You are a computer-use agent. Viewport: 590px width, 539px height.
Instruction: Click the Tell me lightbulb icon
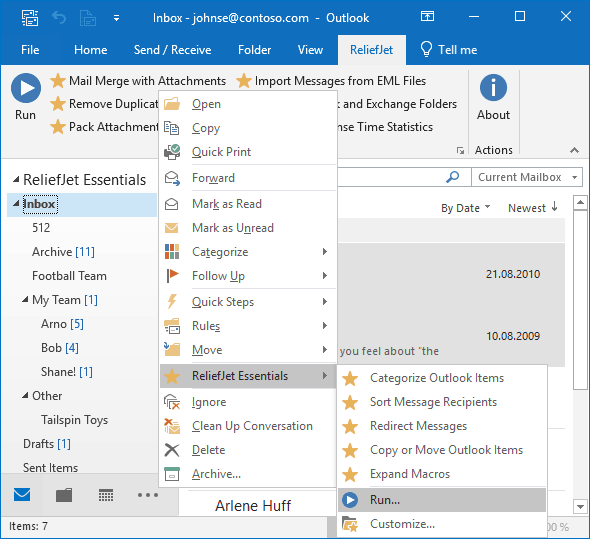point(426,49)
